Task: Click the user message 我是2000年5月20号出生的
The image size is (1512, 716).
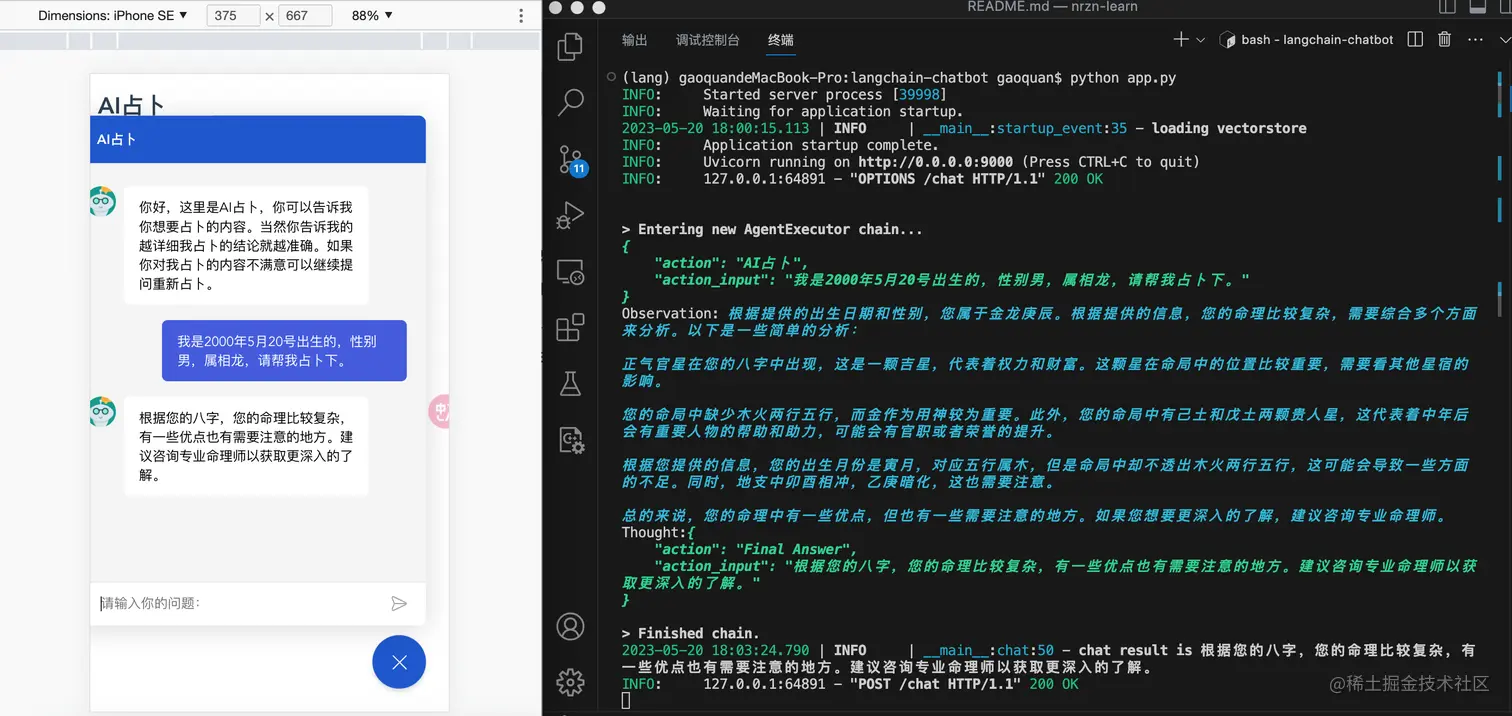Action: [284, 351]
